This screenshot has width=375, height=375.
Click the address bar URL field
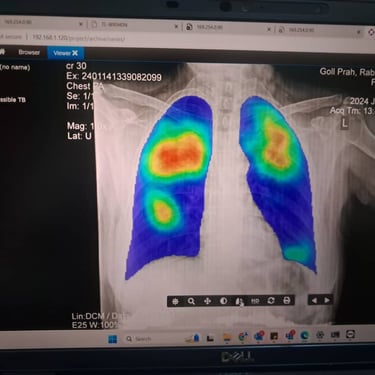pyautogui.click(x=78, y=38)
